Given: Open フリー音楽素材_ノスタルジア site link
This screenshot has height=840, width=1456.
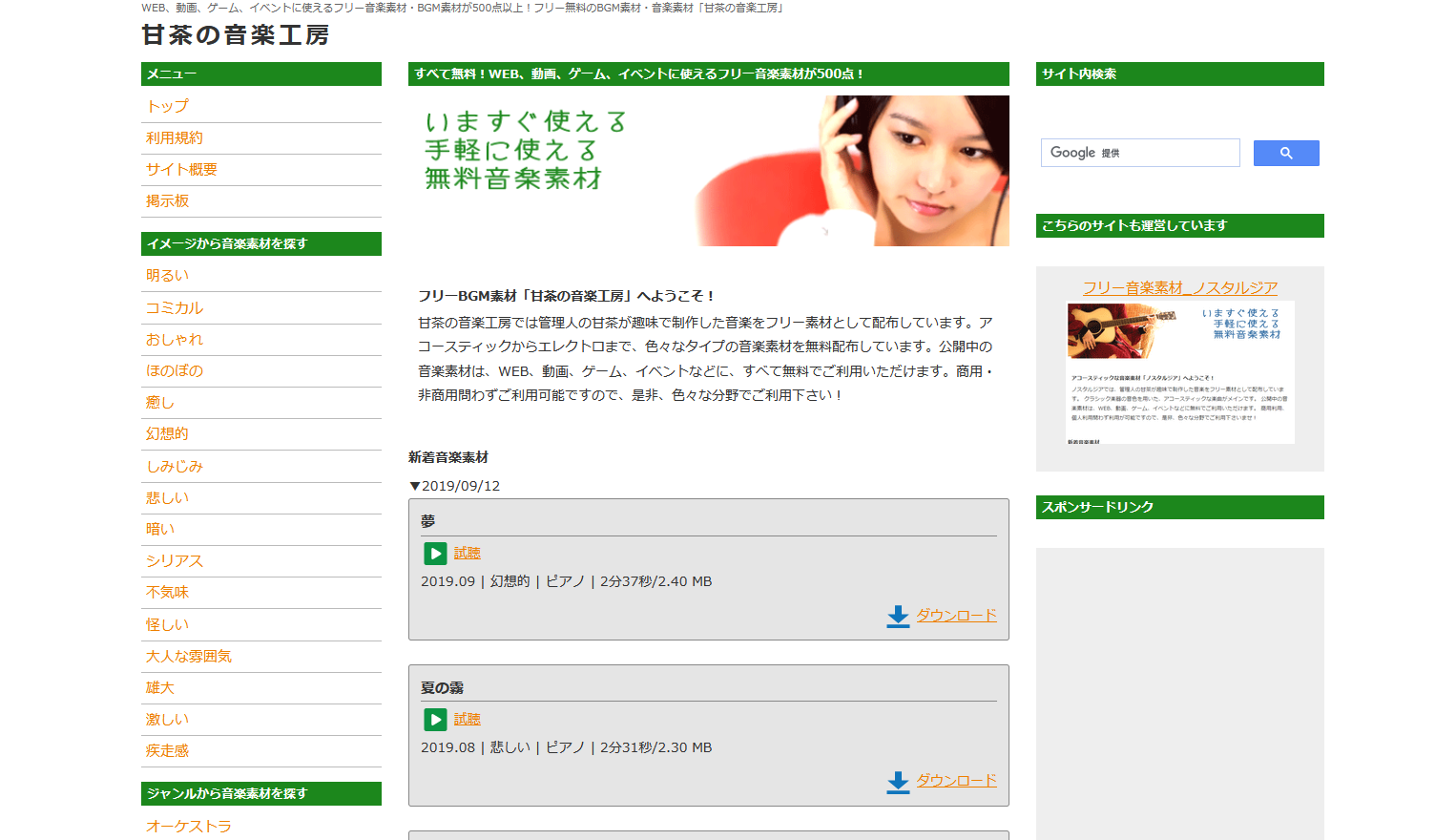Looking at the screenshot, I should [1179, 288].
